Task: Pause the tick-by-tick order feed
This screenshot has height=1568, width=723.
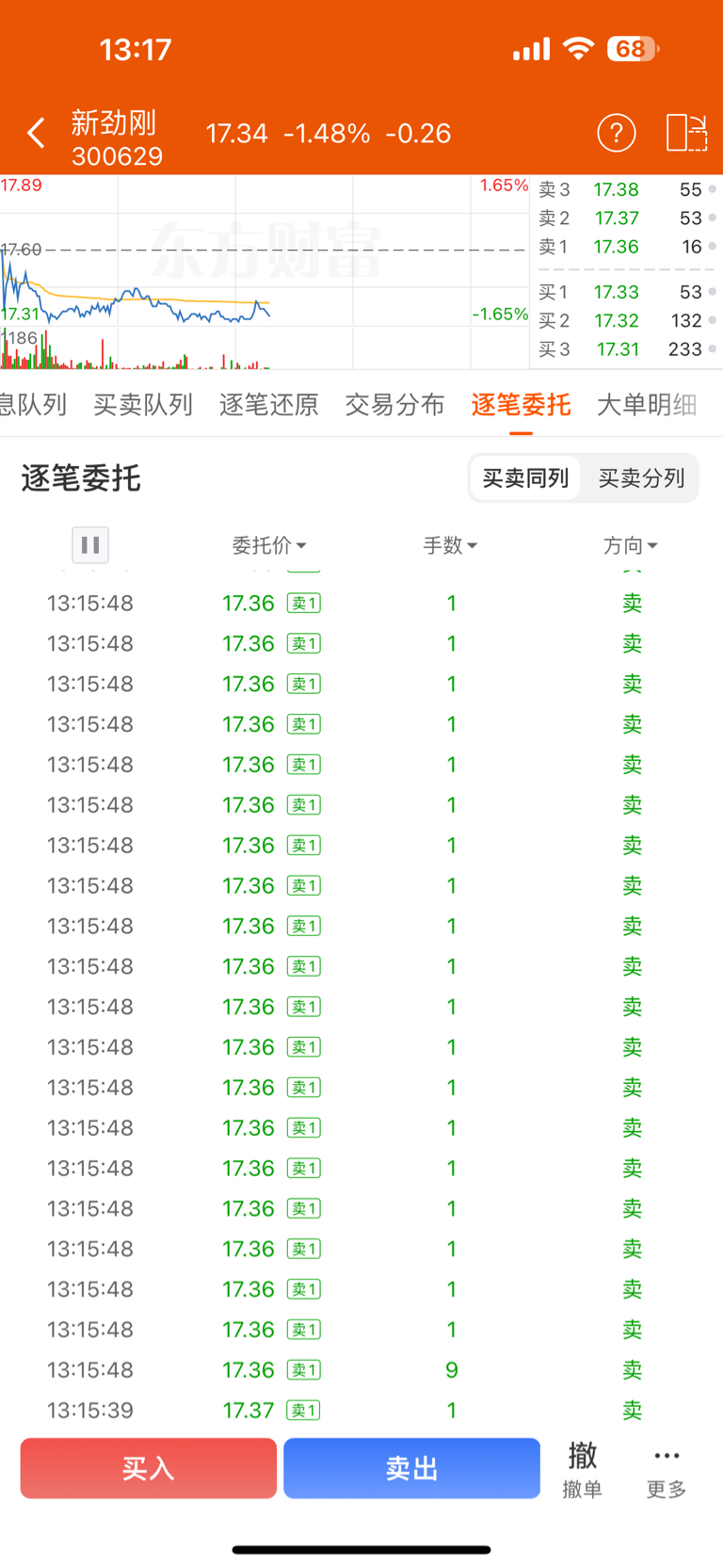Action: [90, 545]
